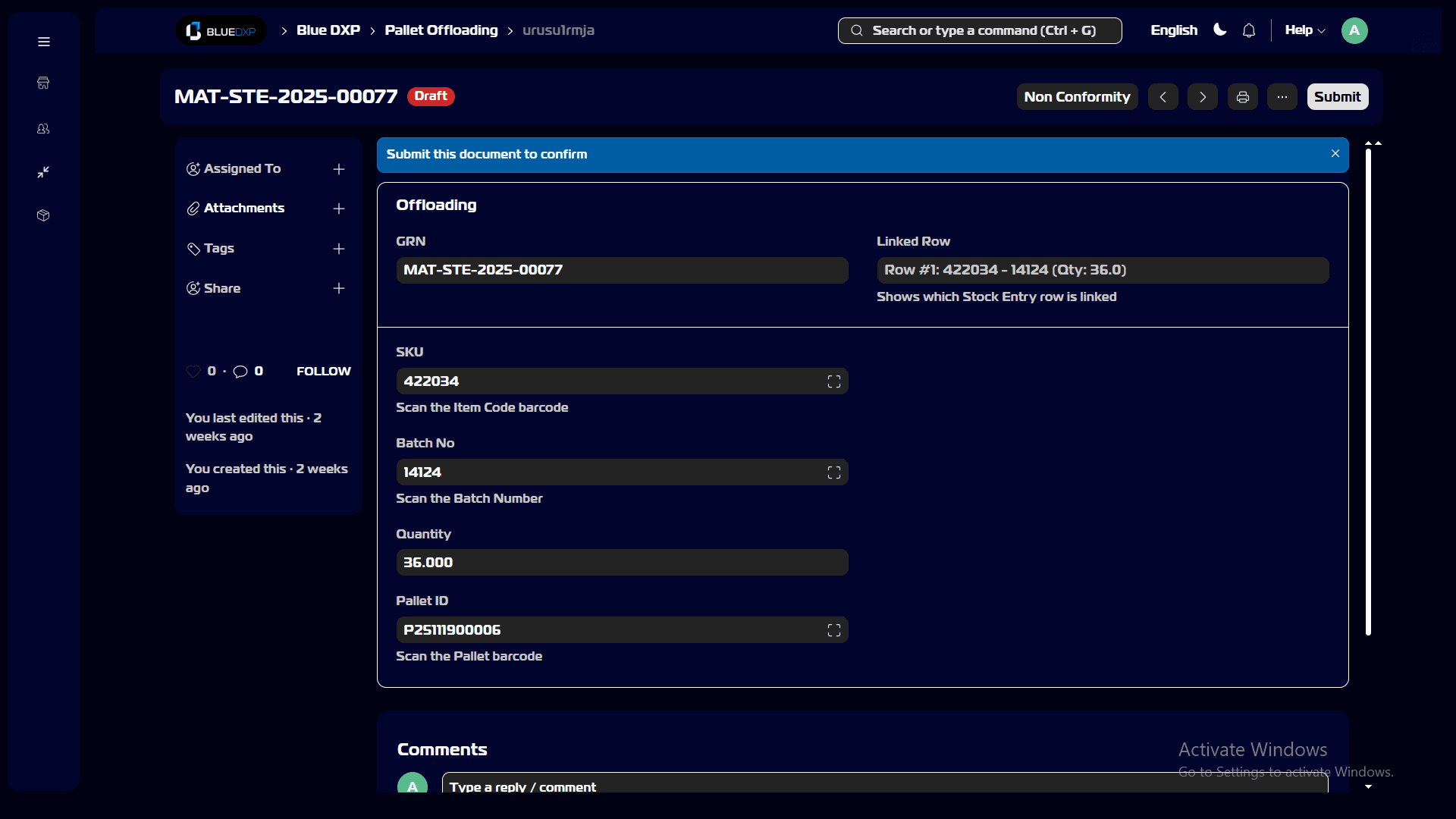The image size is (1456, 819).
Task: Toggle Follow on this document
Action: (322, 371)
